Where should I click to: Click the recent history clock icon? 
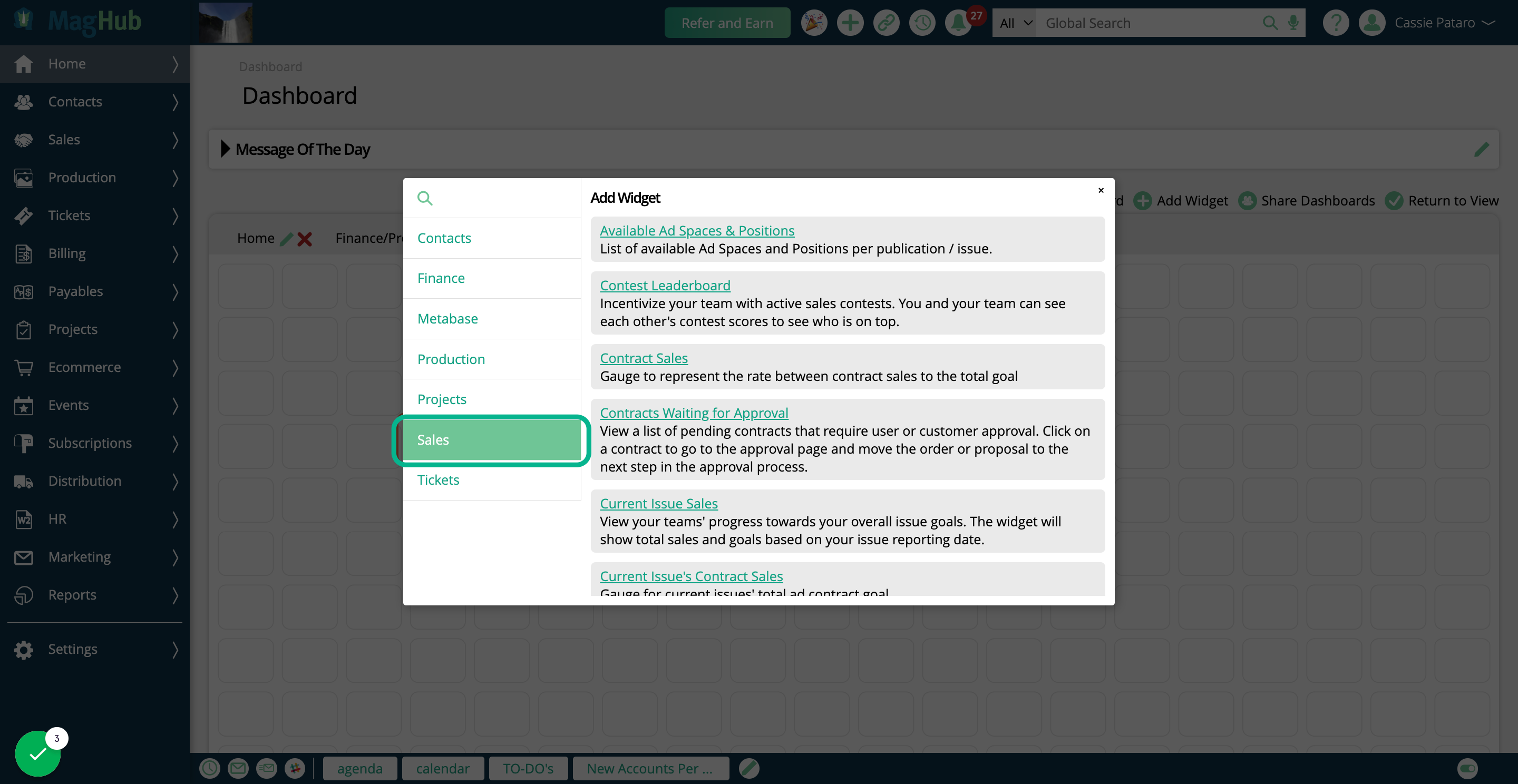point(922,23)
